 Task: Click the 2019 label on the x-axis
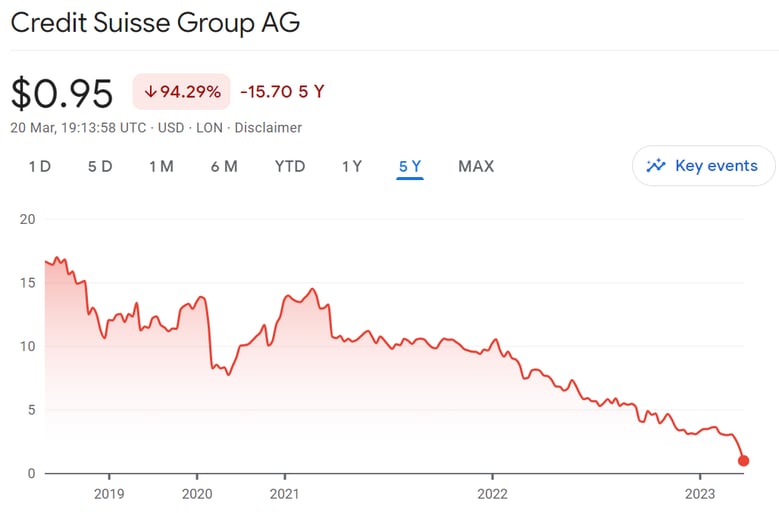tap(108, 493)
